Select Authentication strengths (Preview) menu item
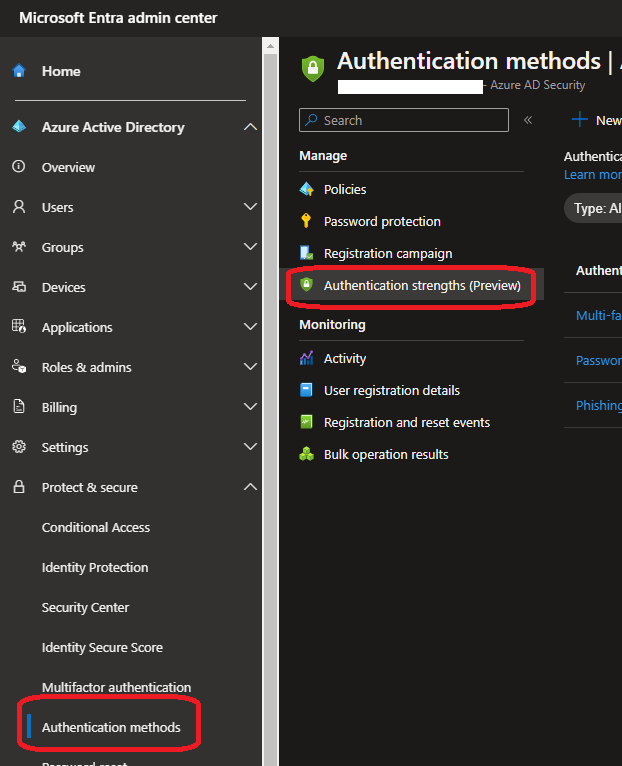622x766 pixels. 421,285
